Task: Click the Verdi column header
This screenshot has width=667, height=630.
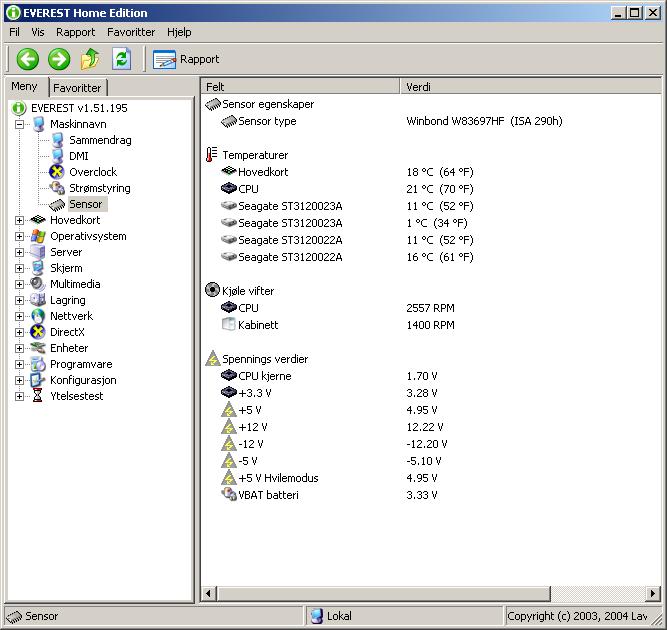Action: [x=500, y=87]
